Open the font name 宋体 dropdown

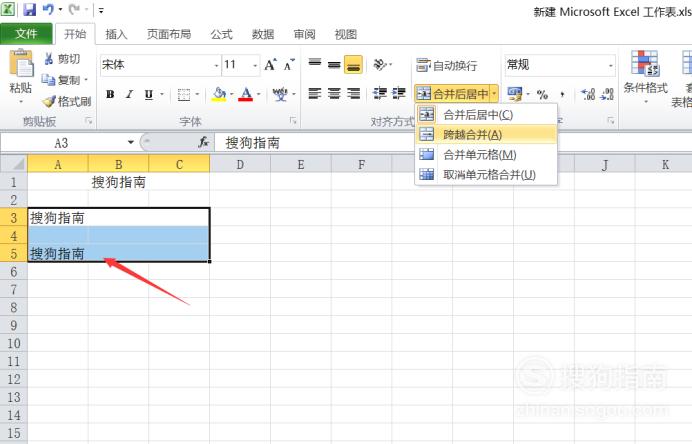click(x=216, y=65)
